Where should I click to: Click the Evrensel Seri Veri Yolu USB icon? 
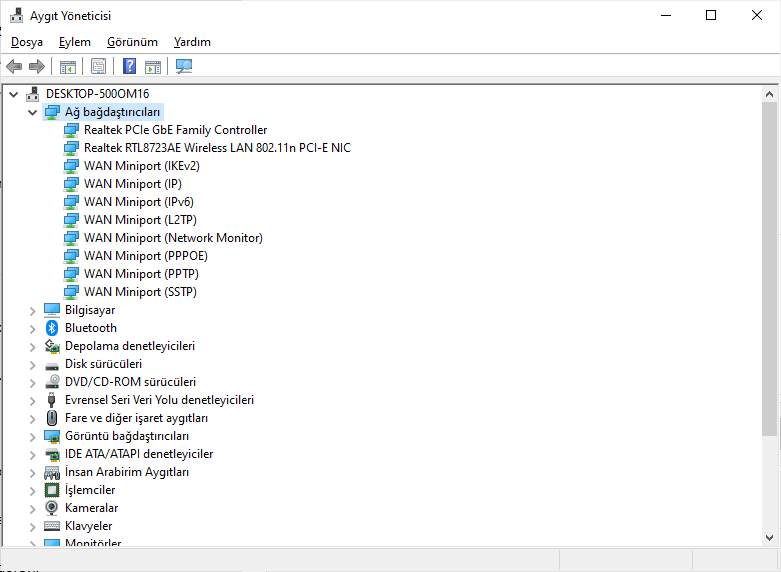[x=51, y=400]
